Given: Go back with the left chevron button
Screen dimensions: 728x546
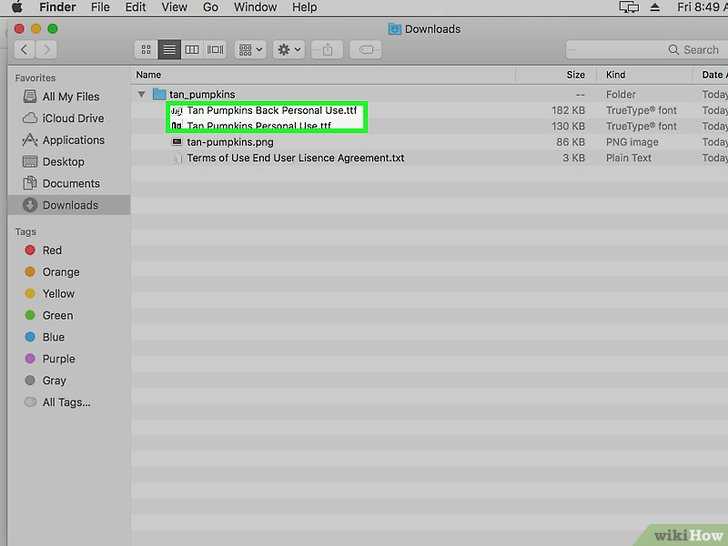Looking at the screenshot, I should [x=25, y=49].
